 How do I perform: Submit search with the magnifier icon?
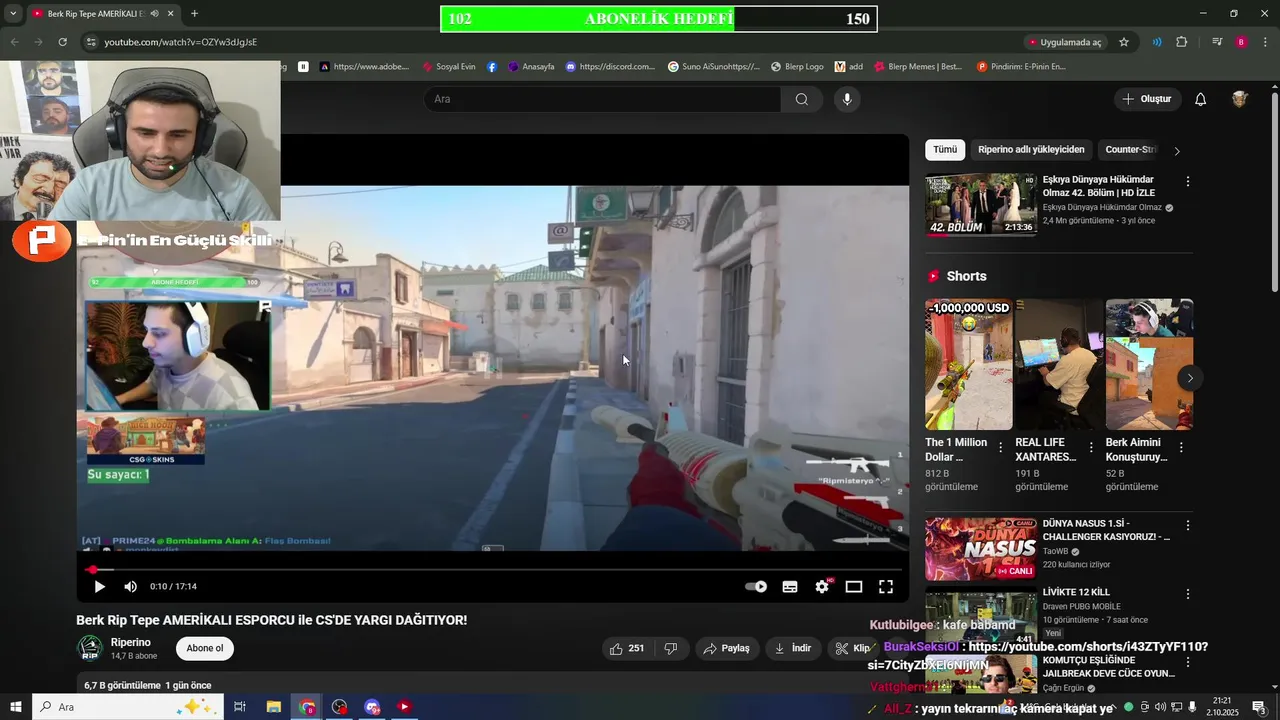(802, 99)
